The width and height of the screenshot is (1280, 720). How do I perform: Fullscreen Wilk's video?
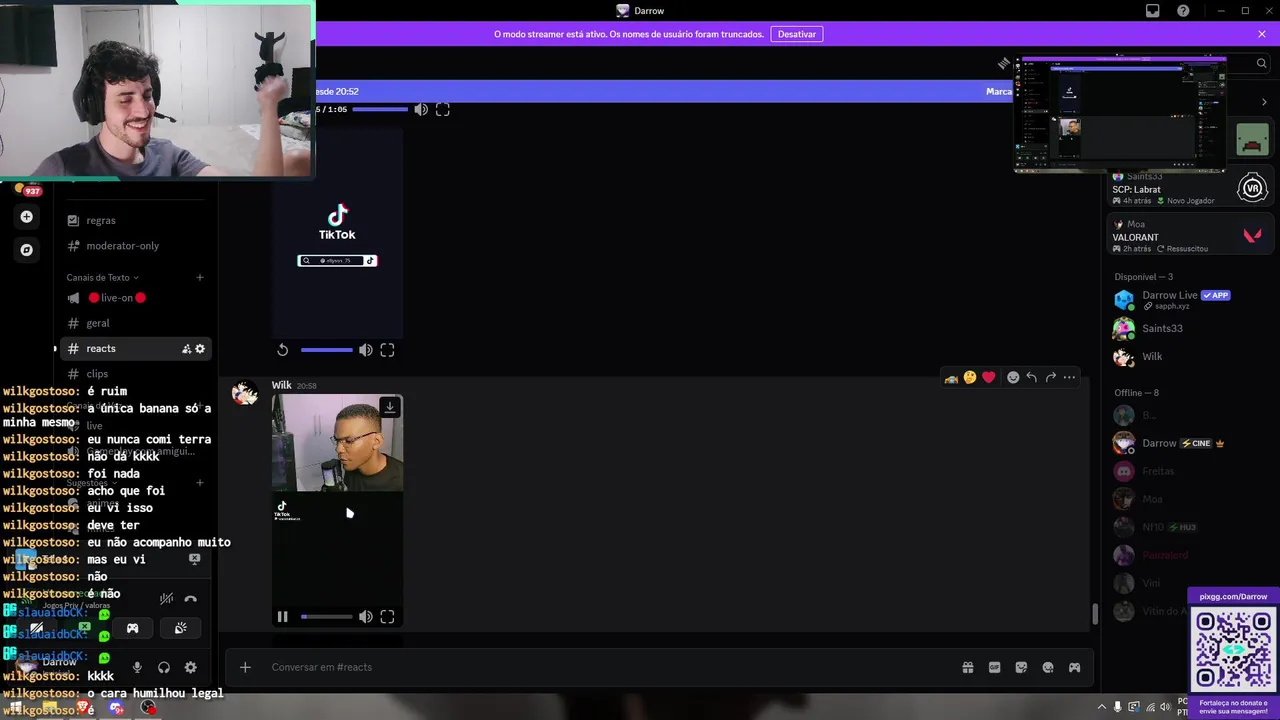tap(388, 617)
